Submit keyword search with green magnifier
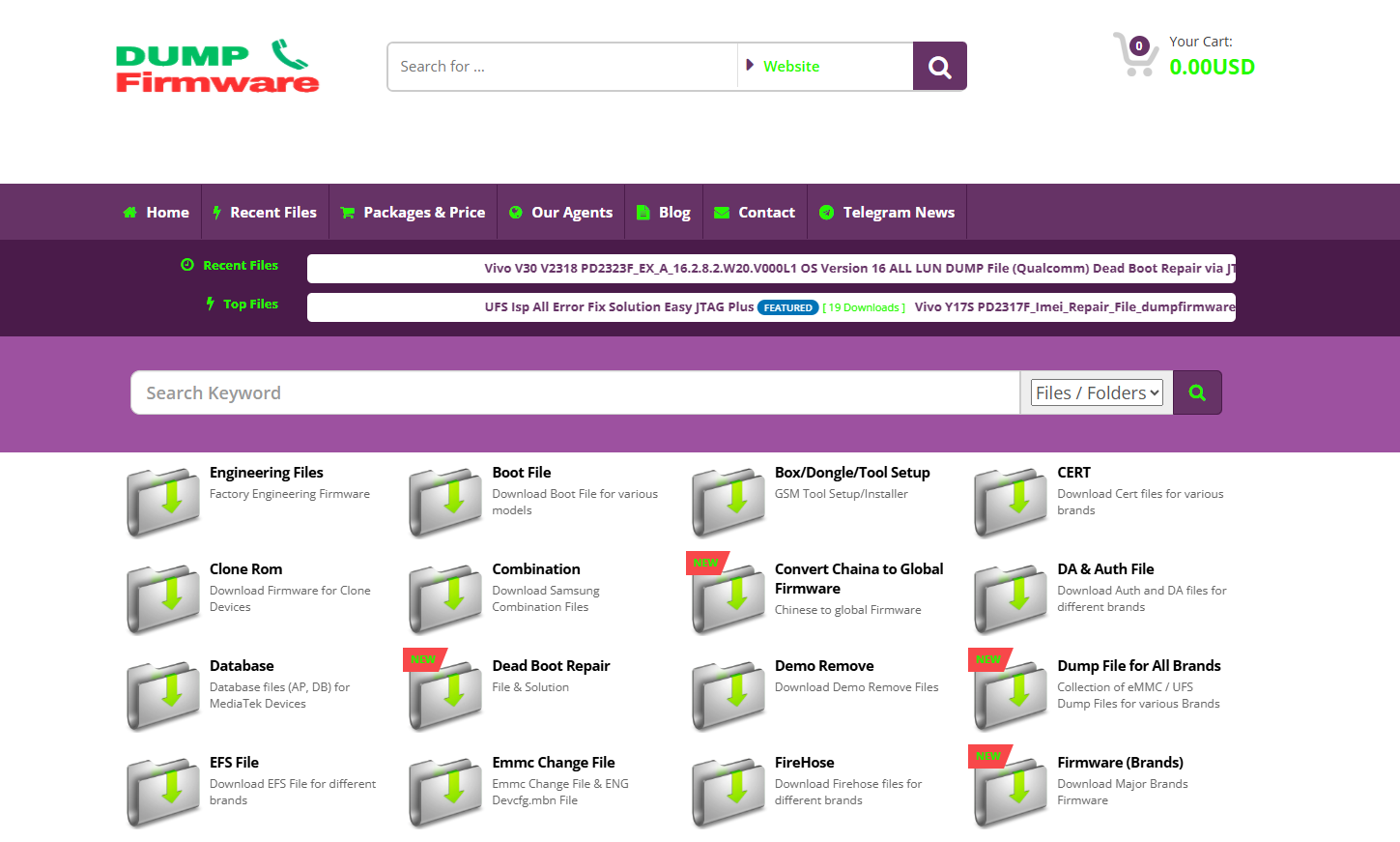The image size is (1400, 842). click(1197, 392)
